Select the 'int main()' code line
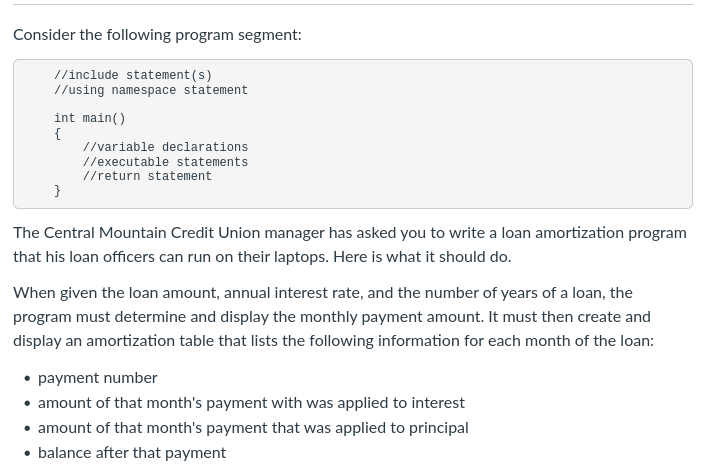This screenshot has height=470, width=724. [x=90, y=118]
